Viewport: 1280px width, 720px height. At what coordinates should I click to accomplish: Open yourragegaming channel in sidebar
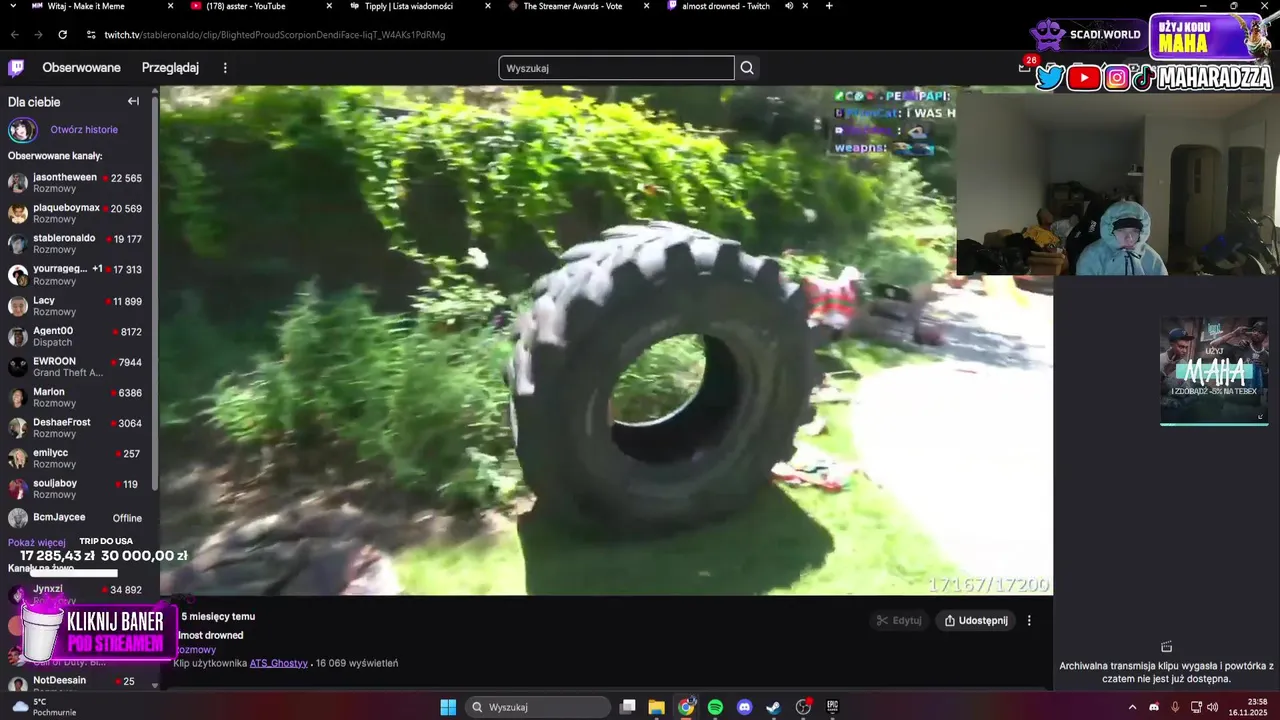point(76,275)
